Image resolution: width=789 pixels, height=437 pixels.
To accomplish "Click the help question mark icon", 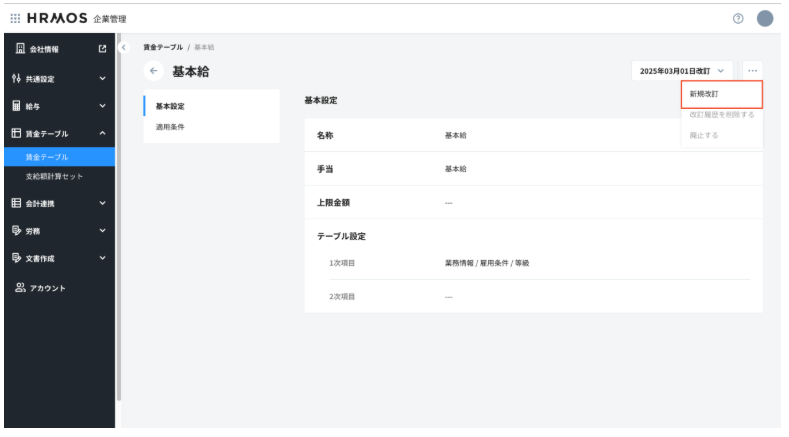I will click(738, 19).
